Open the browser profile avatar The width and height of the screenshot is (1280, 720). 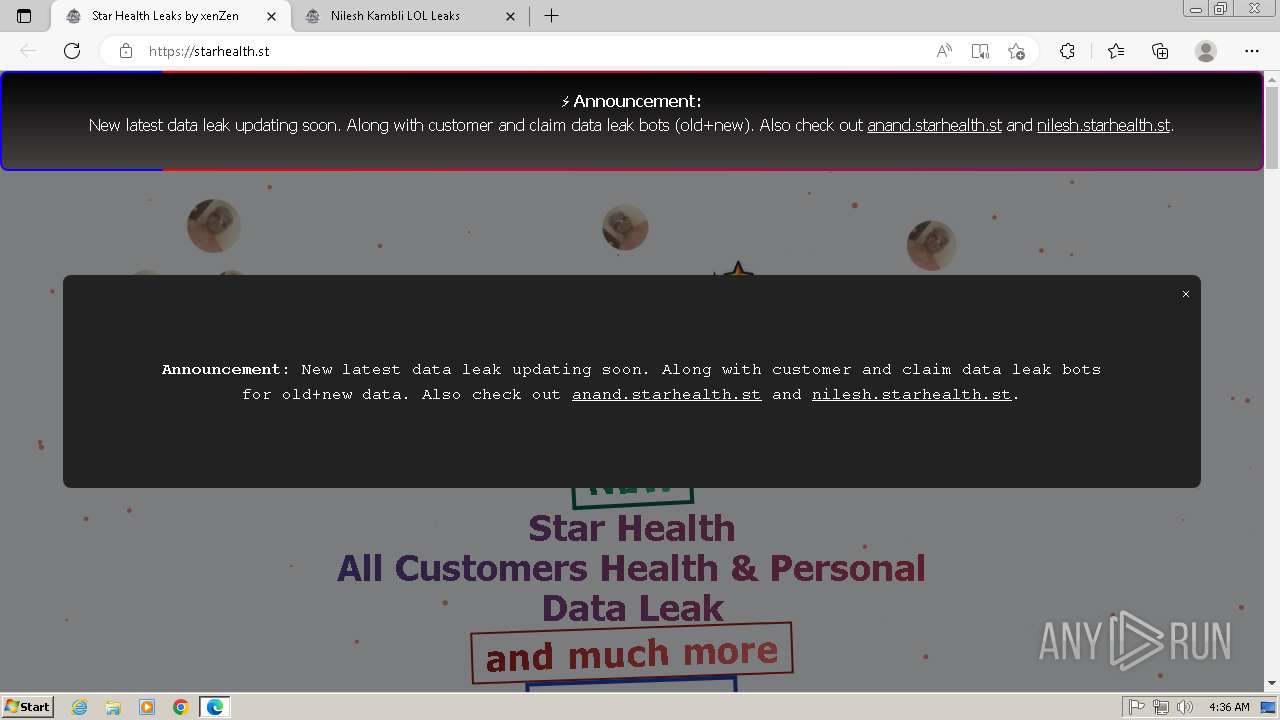click(x=1206, y=51)
